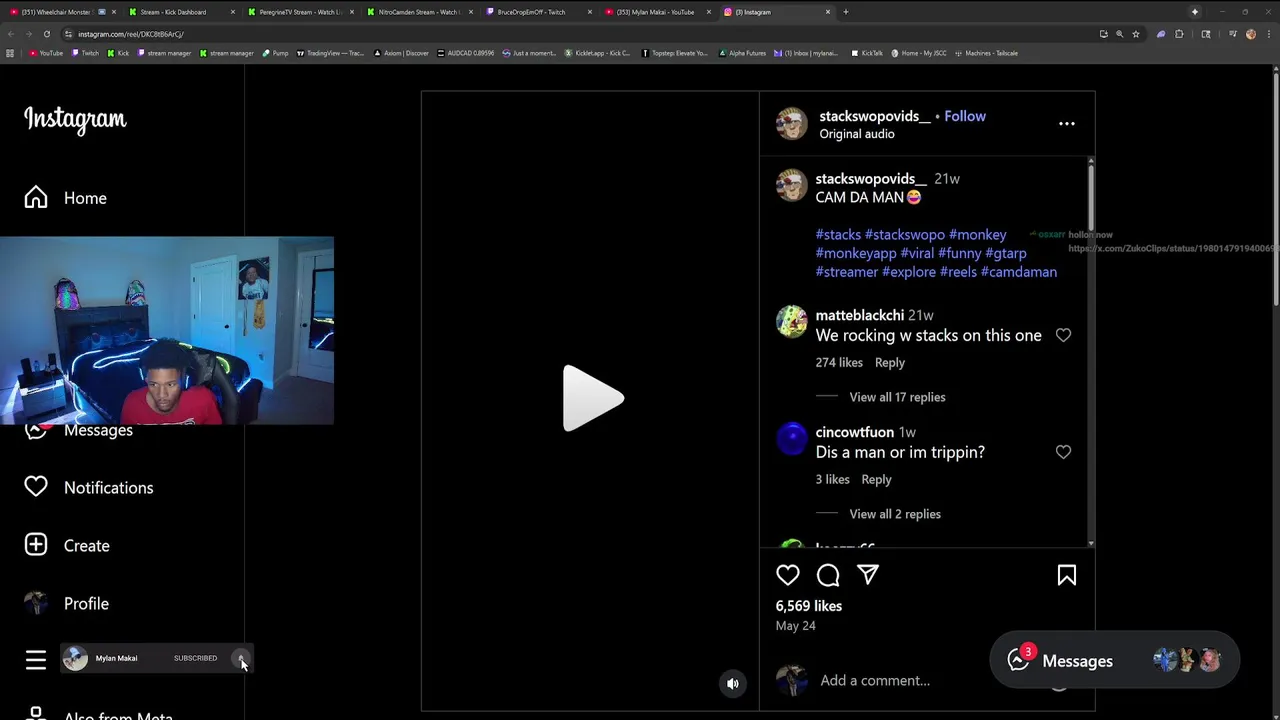Open the TradingView bookmark
This screenshot has height=720, width=1280.
[x=330, y=53]
